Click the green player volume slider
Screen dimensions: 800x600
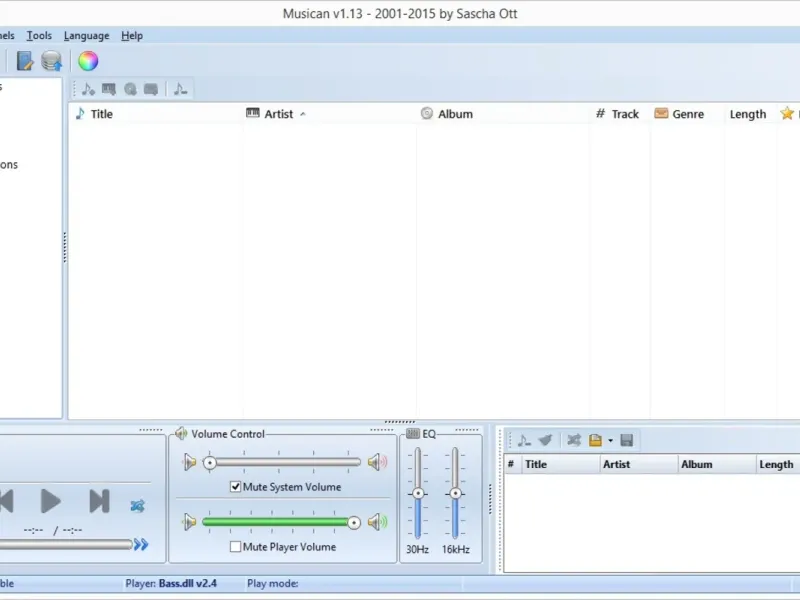coord(282,522)
